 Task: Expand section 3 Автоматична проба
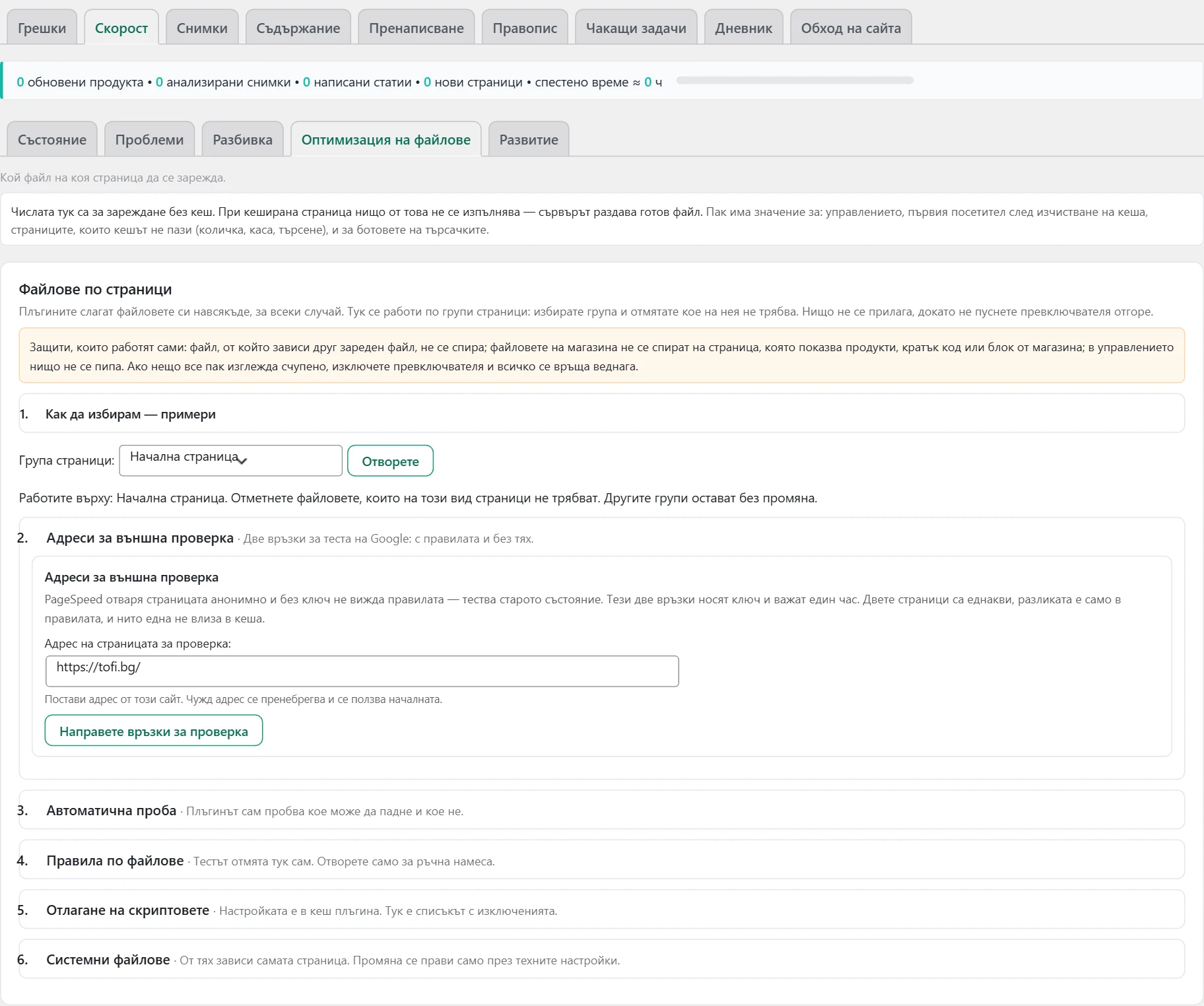point(601,810)
